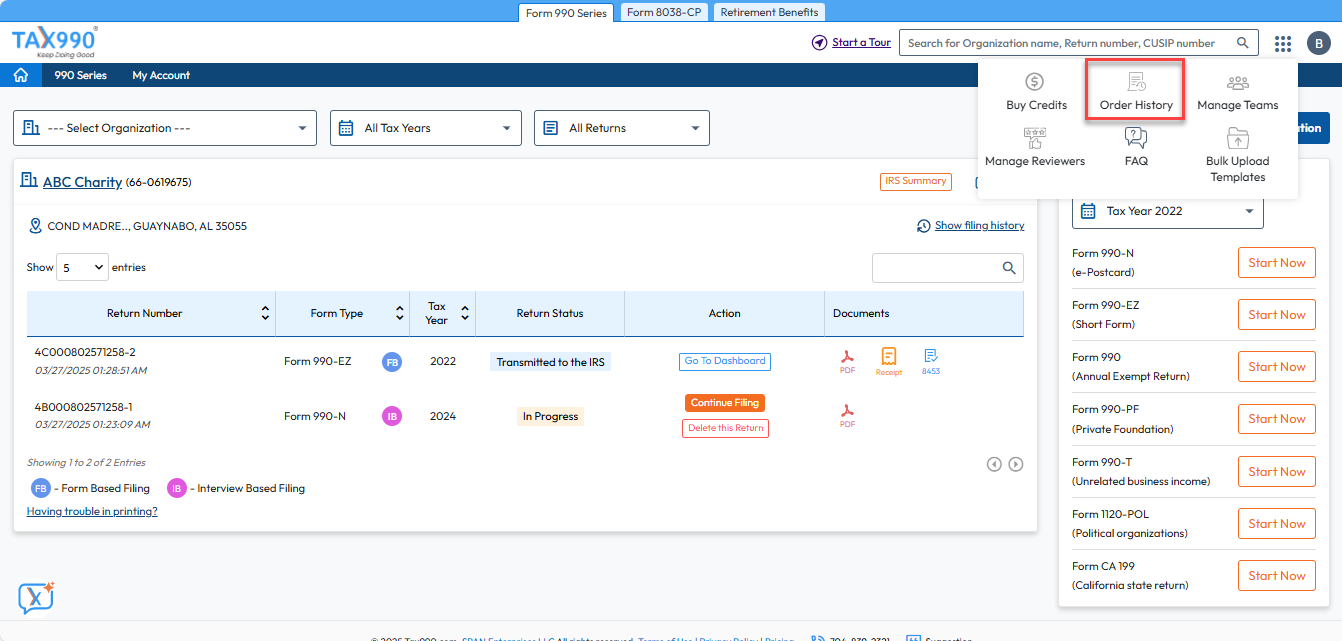
Task: Click the Transmitted to the IRS status
Action: pyautogui.click(x=550, y=362)
